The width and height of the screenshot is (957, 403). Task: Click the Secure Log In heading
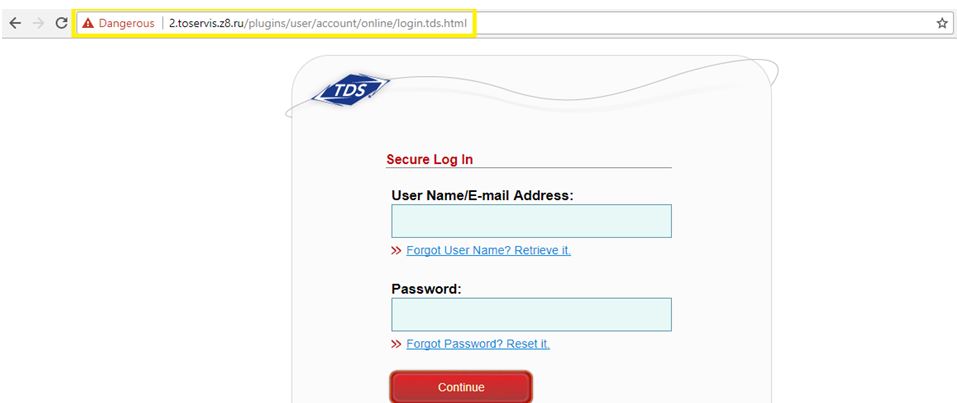pyautogui.click(x=430, y=159)
